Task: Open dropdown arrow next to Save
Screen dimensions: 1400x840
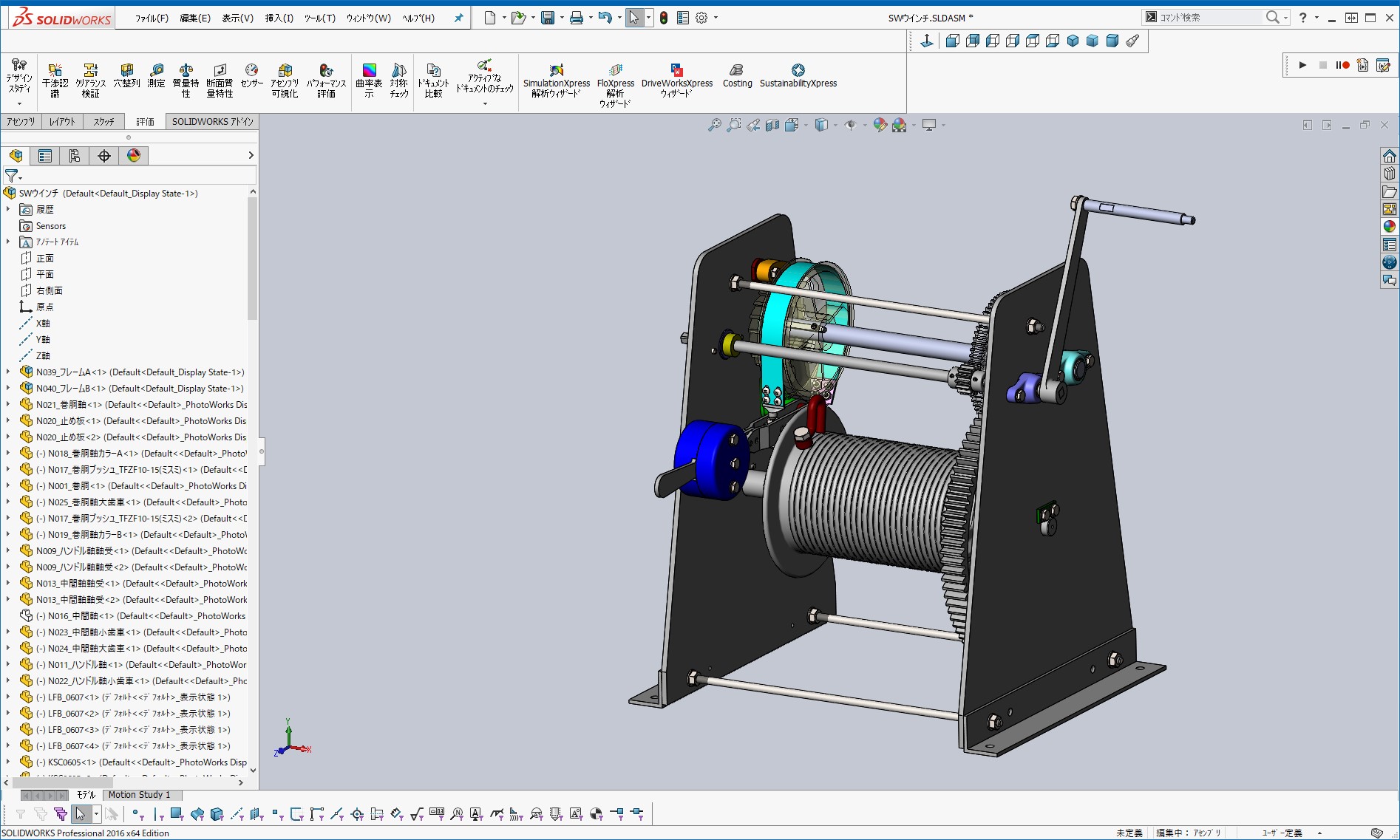Action: 562,18
